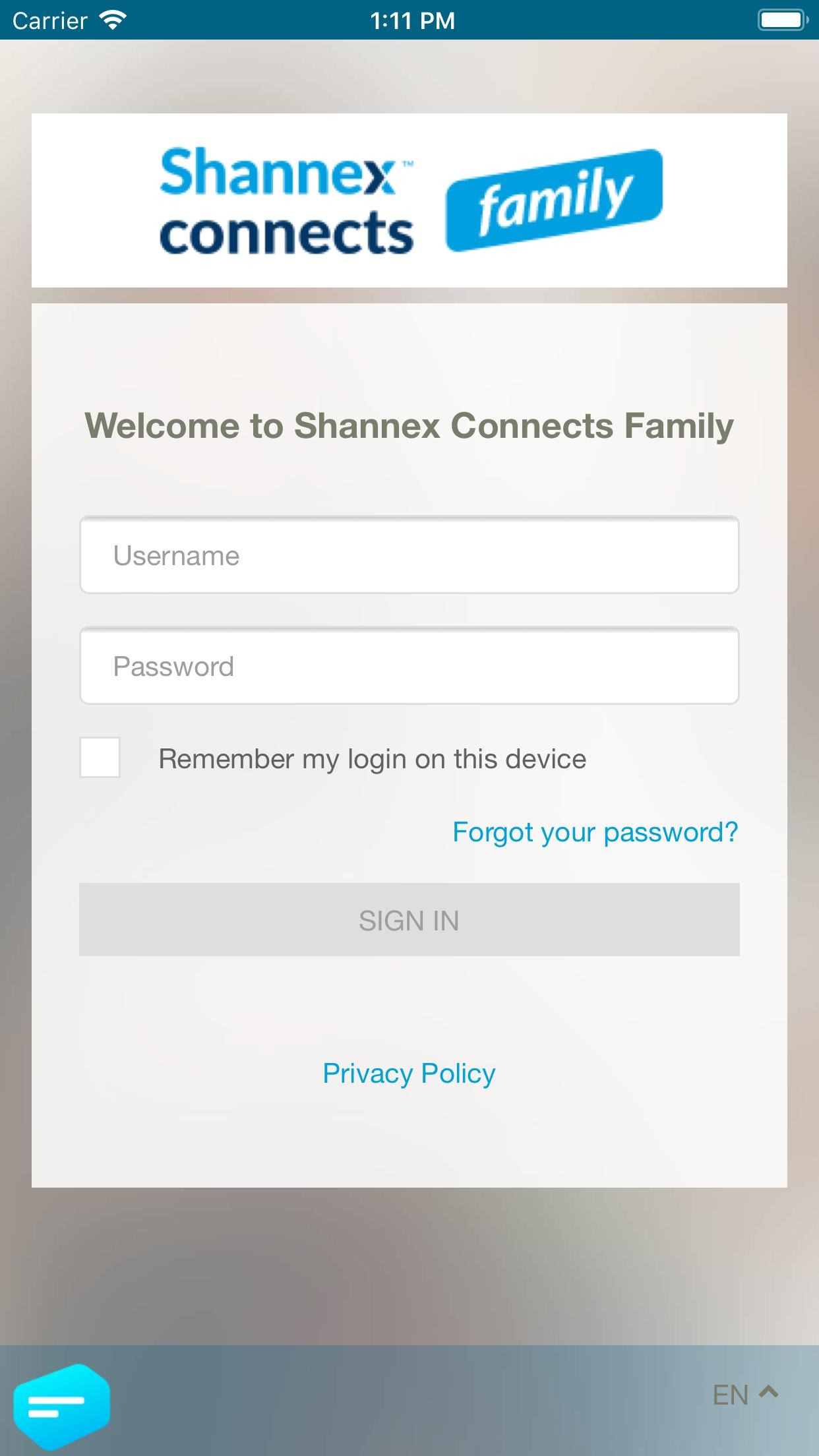Focus the Password input field

click(x=409, y=666)
